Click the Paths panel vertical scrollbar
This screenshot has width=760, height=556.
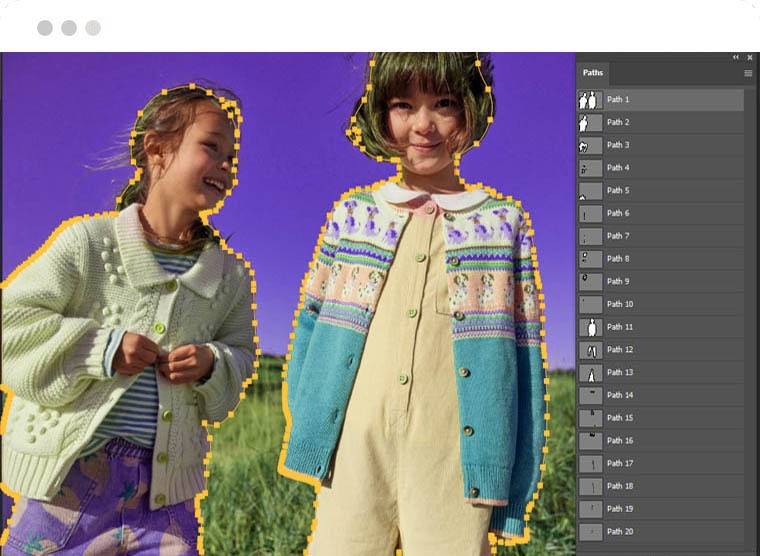pos(750,300)
